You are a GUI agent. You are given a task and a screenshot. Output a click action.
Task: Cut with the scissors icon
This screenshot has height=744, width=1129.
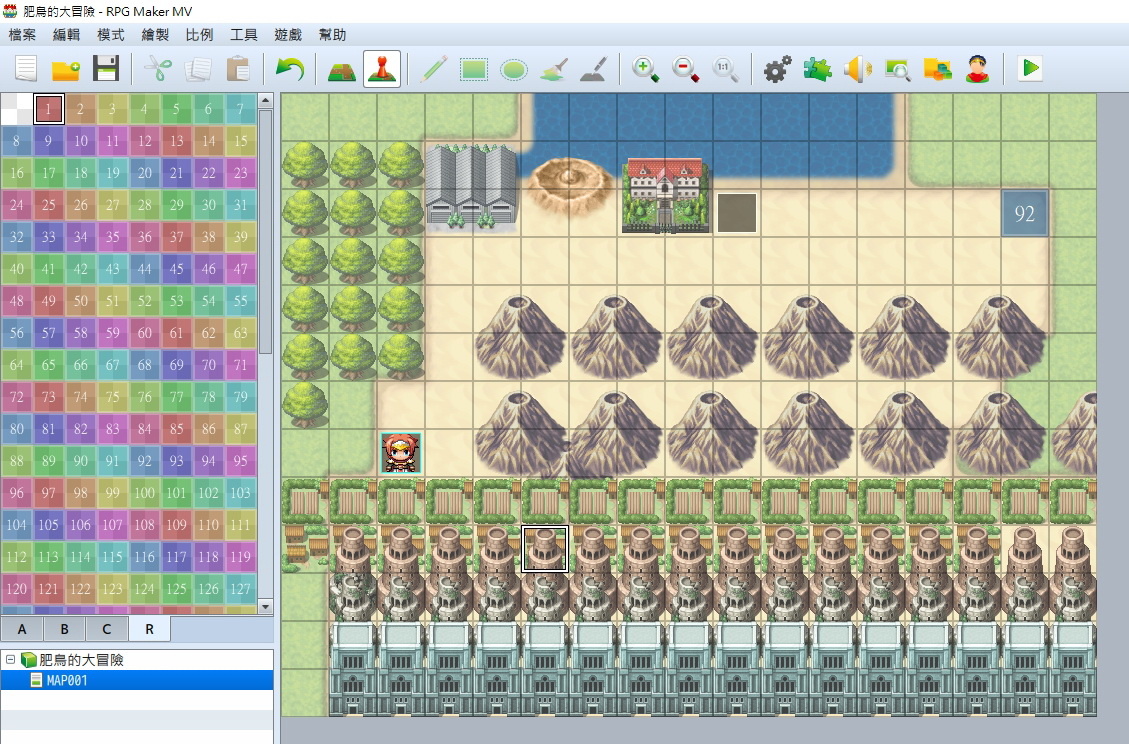[158, 69]
